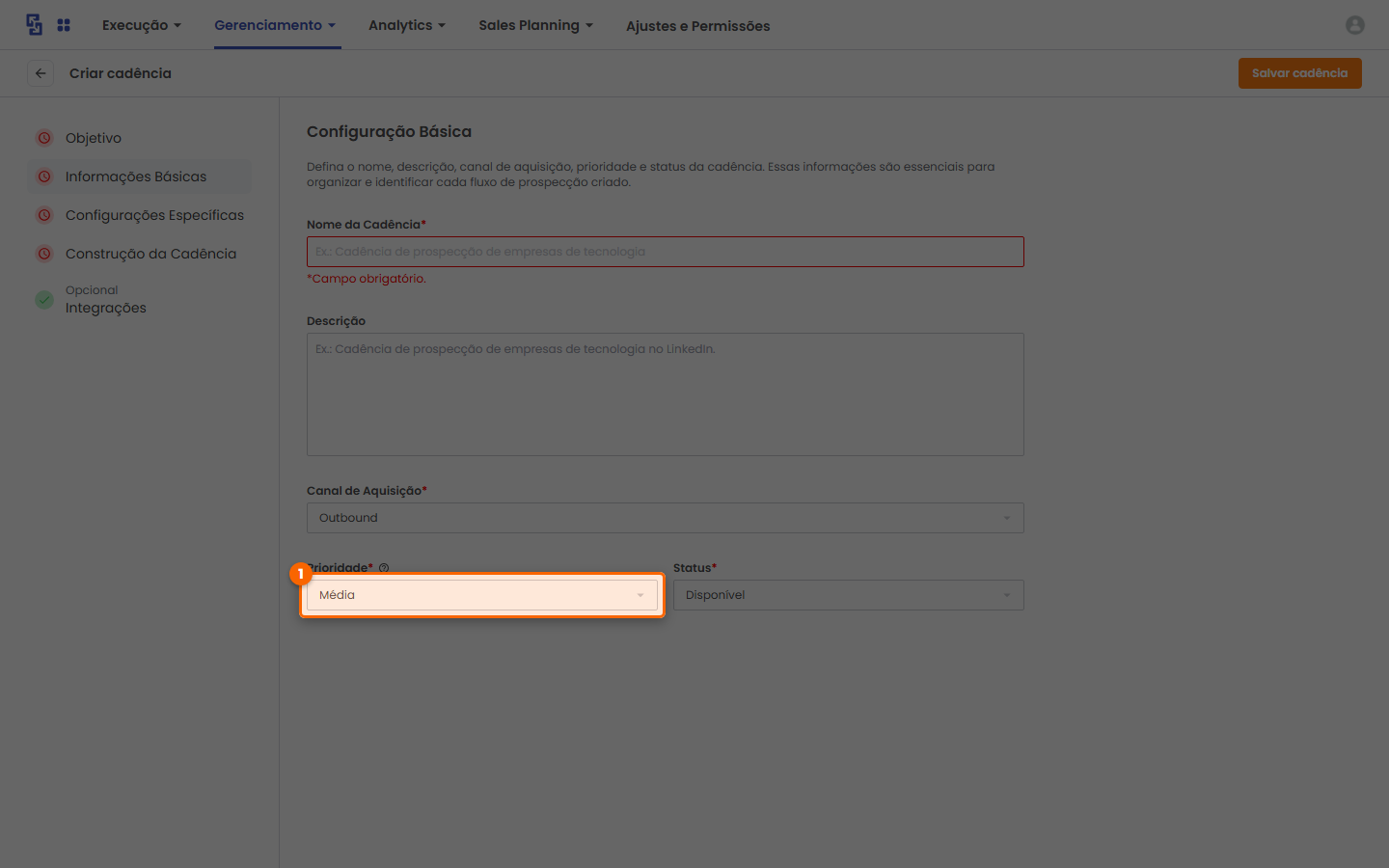Go to Ajustes e Permissões

(x=698, y=26)
